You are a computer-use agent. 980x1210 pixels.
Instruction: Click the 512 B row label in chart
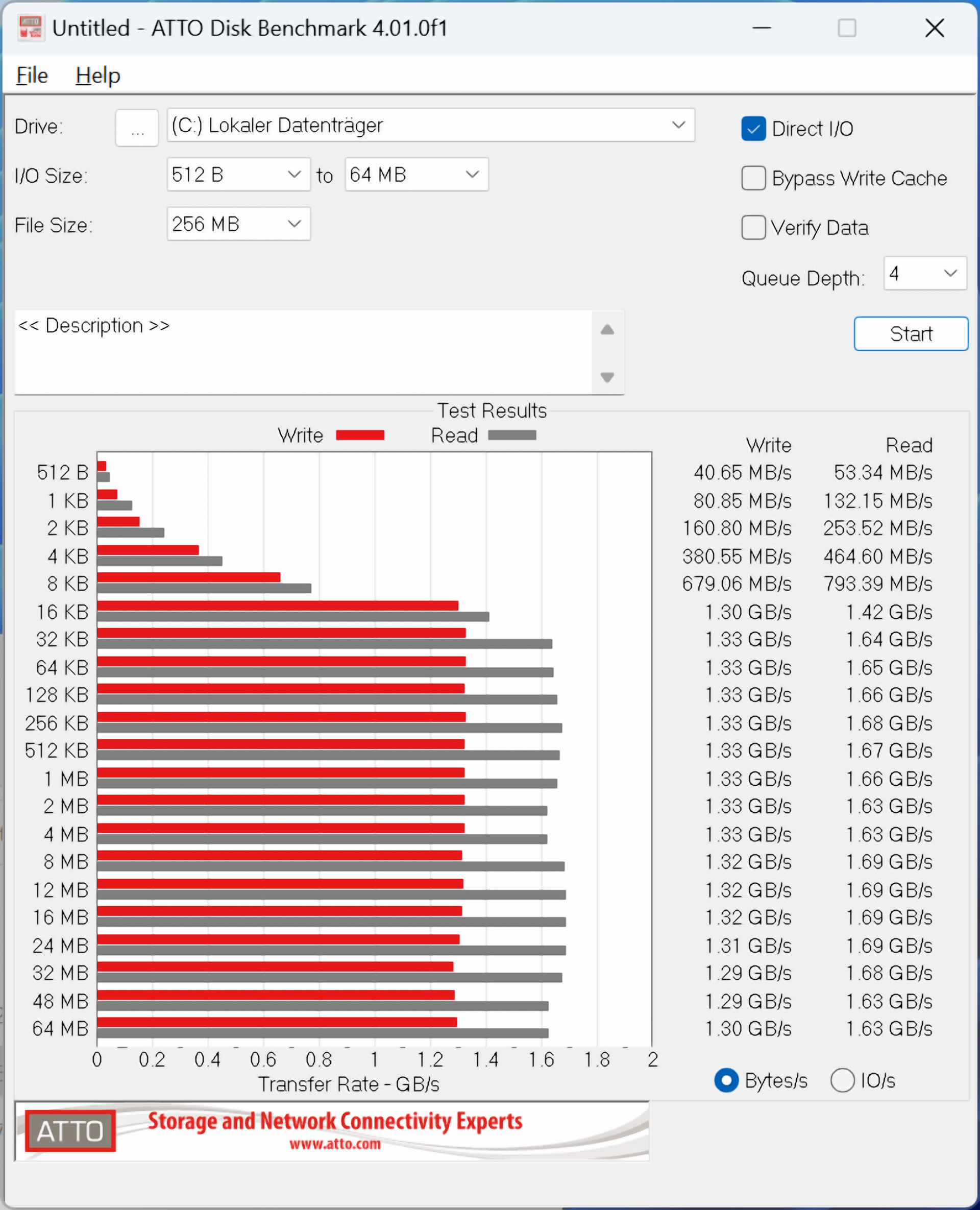coord(63,472)
